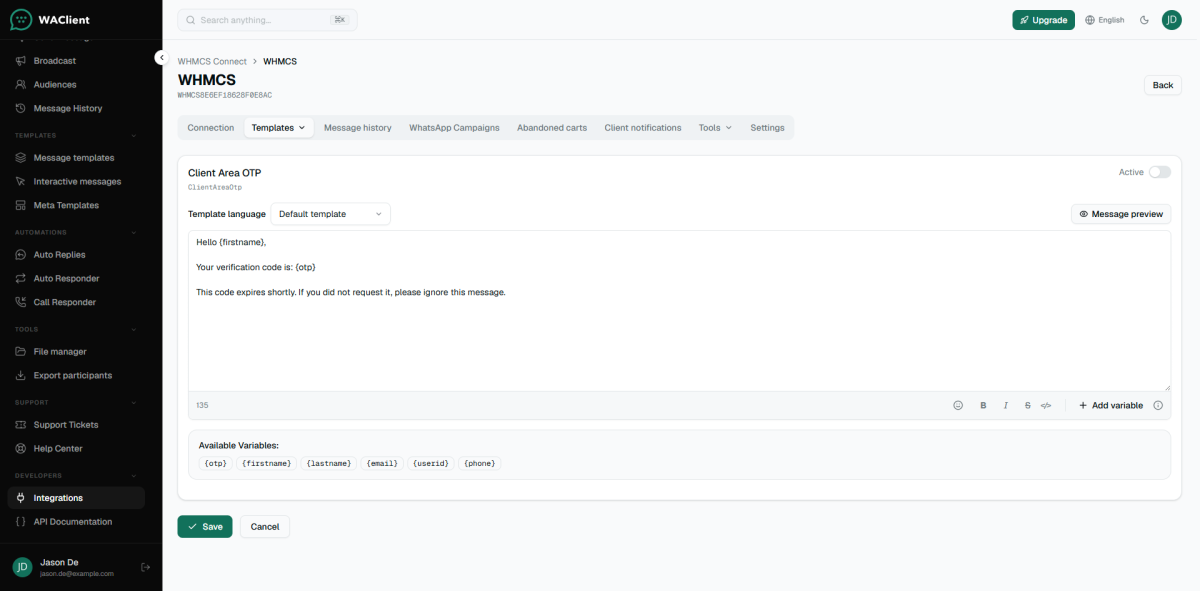Click the Save button
Viewport: 1200px width, 591px height.
pyautogui.click(x=205, y=527)
